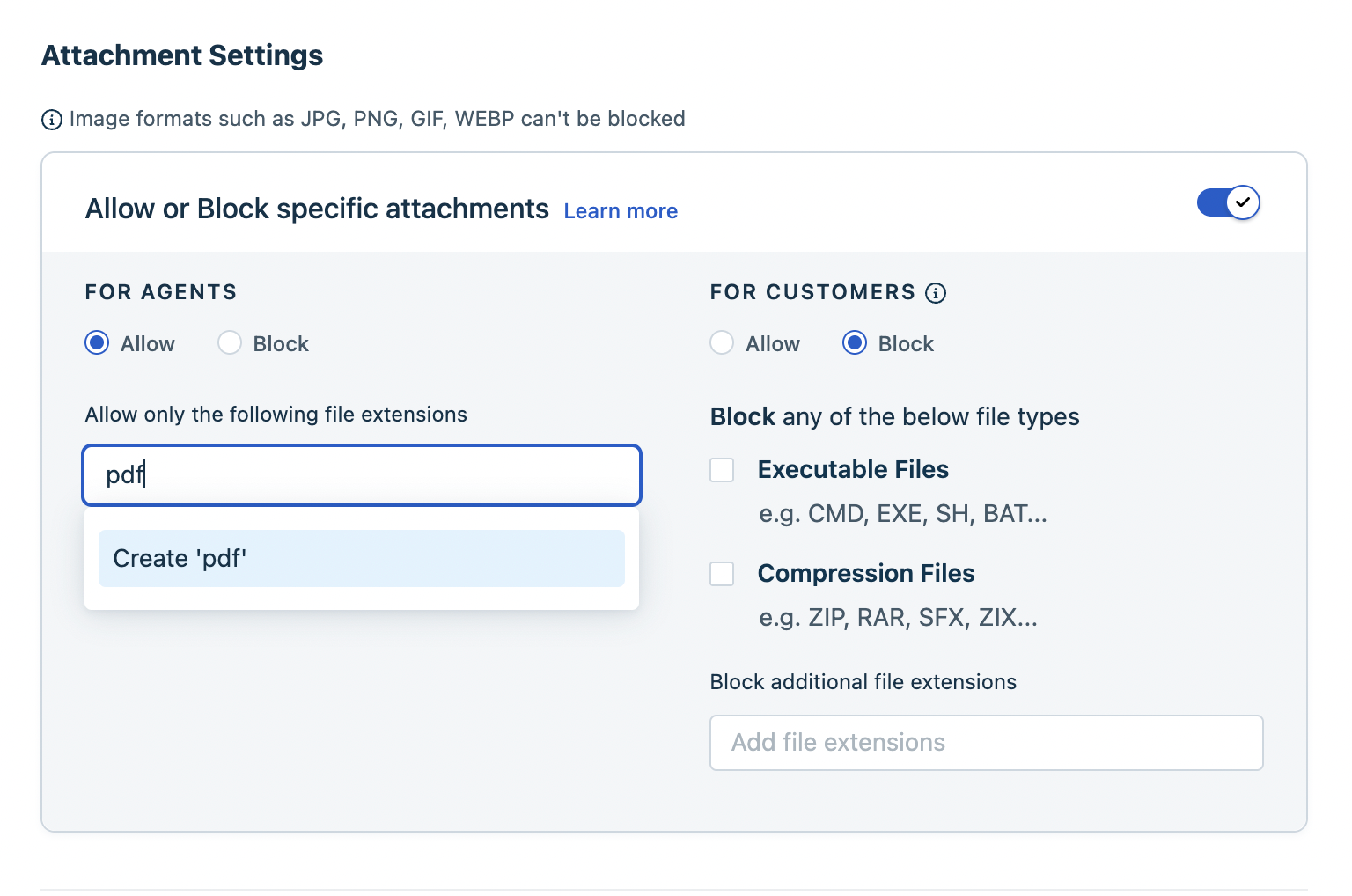This screenshot has height=896, width=1352.
Task: Click the info icon beside image formats notice
Action: click(x=52, y=120)
